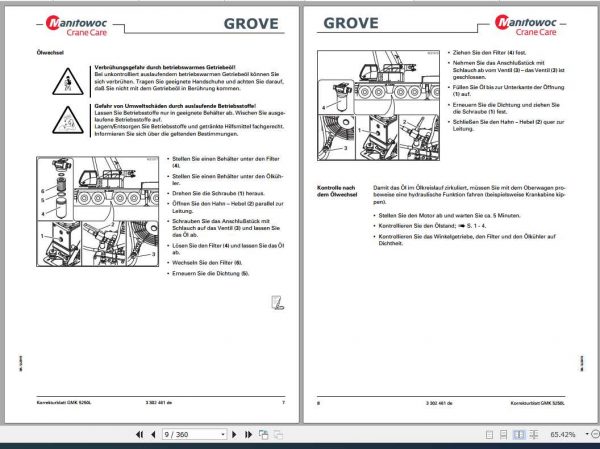Click the previous view icon

pyautogui.click(x=263, y=434)
